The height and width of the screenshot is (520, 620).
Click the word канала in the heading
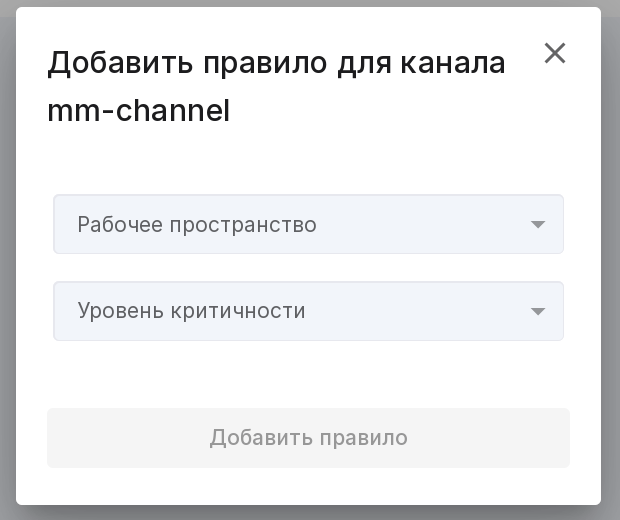453,63
